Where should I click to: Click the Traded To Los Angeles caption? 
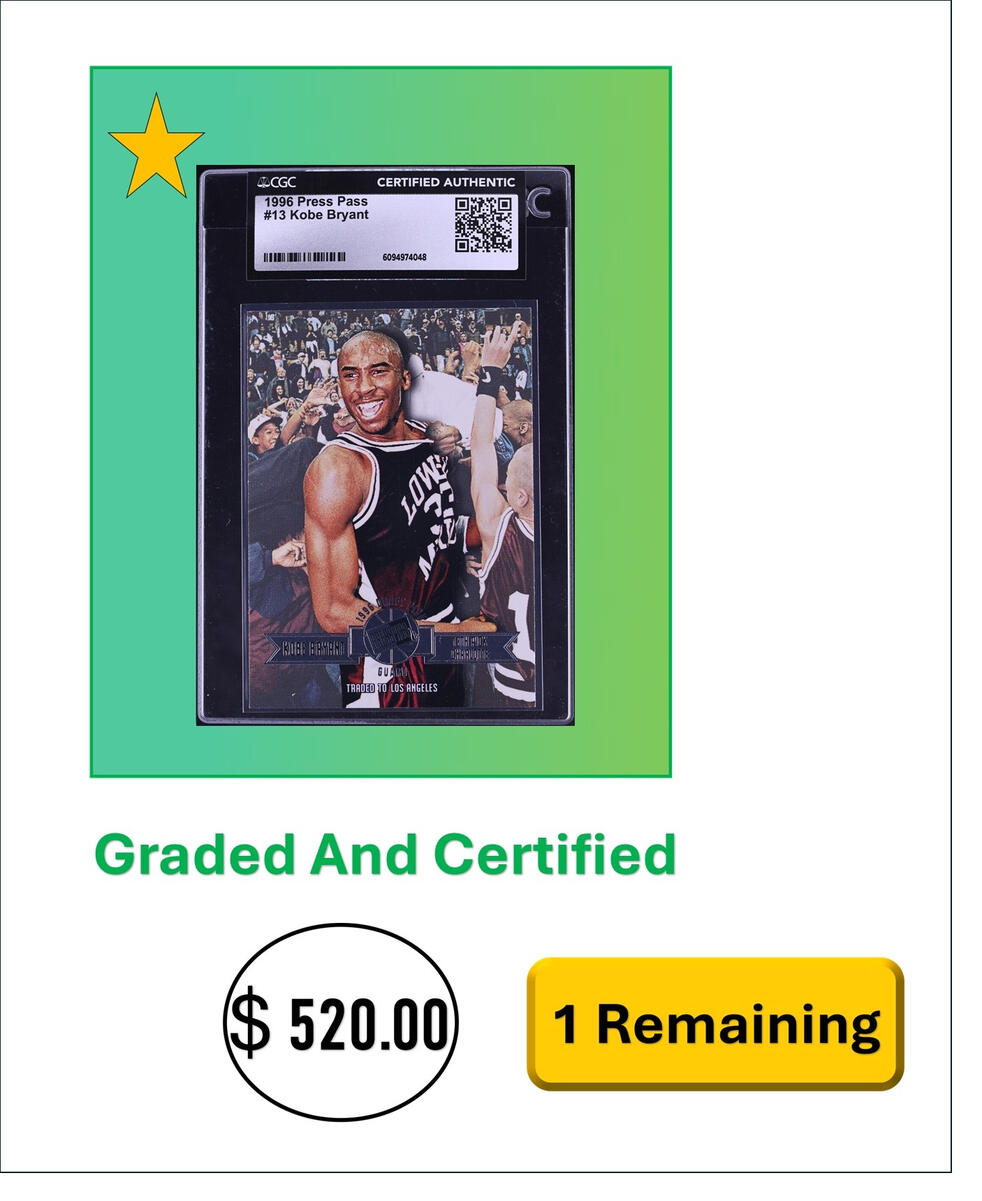391,688
